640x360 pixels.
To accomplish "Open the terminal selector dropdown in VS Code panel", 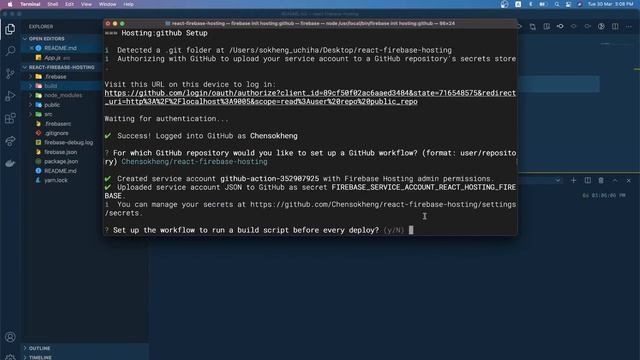I will tap(558, 180).
